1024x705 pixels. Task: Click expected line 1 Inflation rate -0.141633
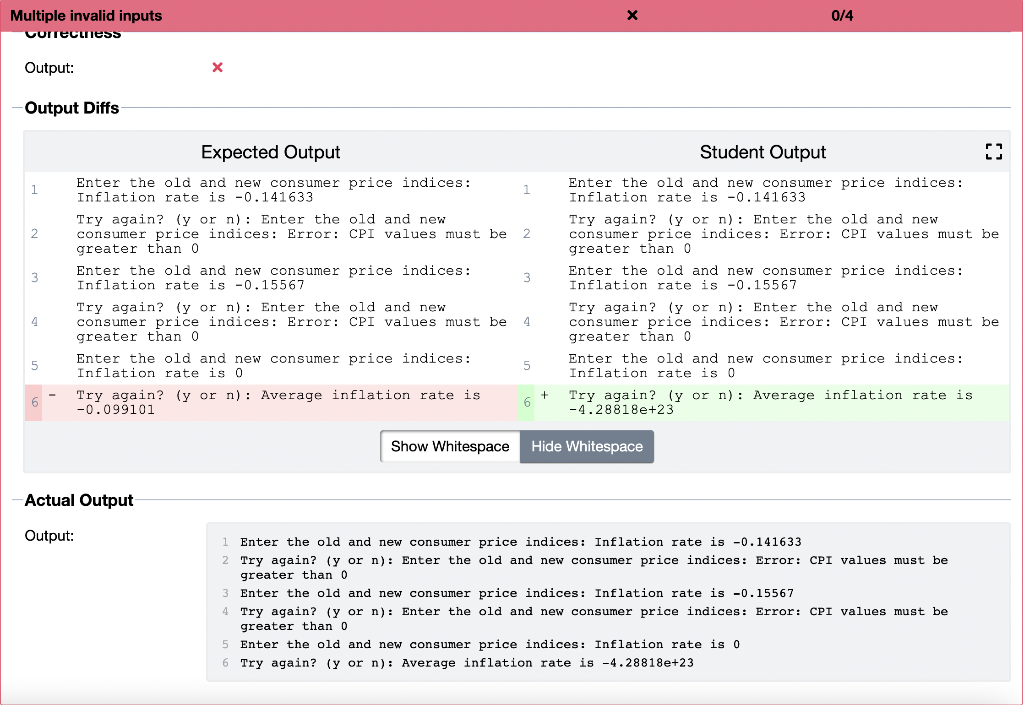point(273,190)
